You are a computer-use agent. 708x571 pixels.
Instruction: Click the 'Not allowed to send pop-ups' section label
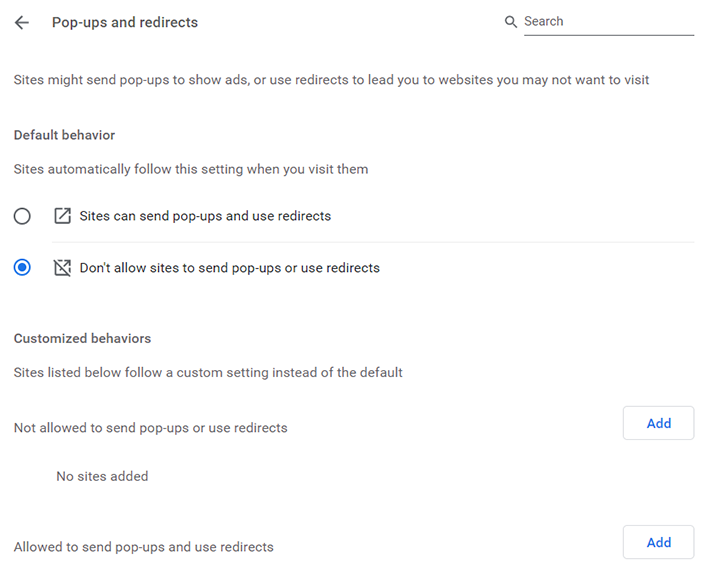pos(150,428)
